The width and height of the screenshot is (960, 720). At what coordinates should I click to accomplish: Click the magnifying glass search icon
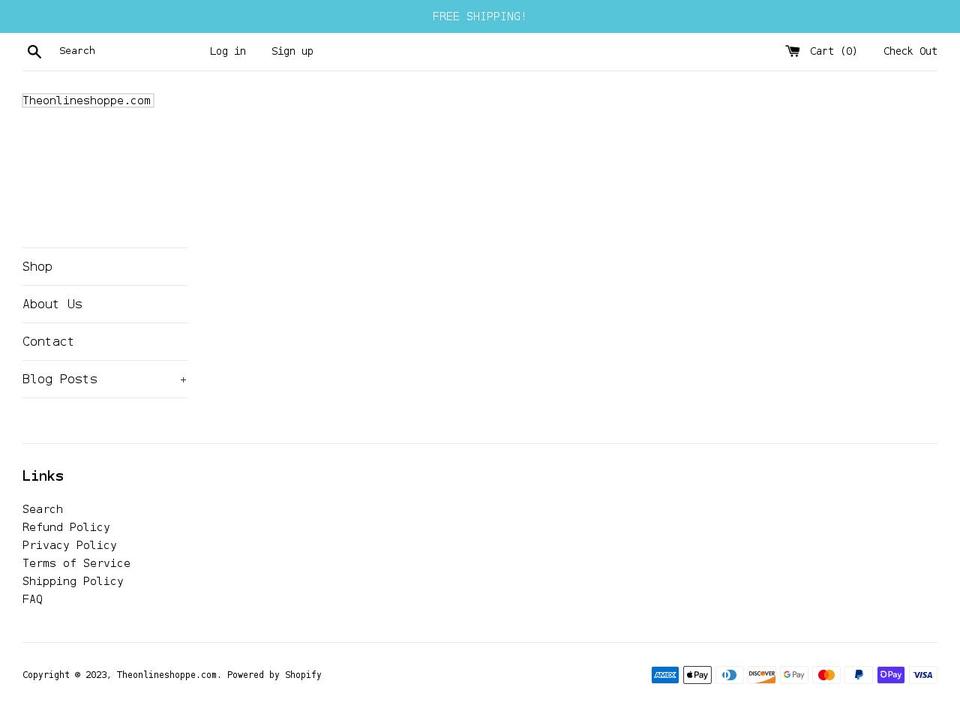tap(34, 51)
